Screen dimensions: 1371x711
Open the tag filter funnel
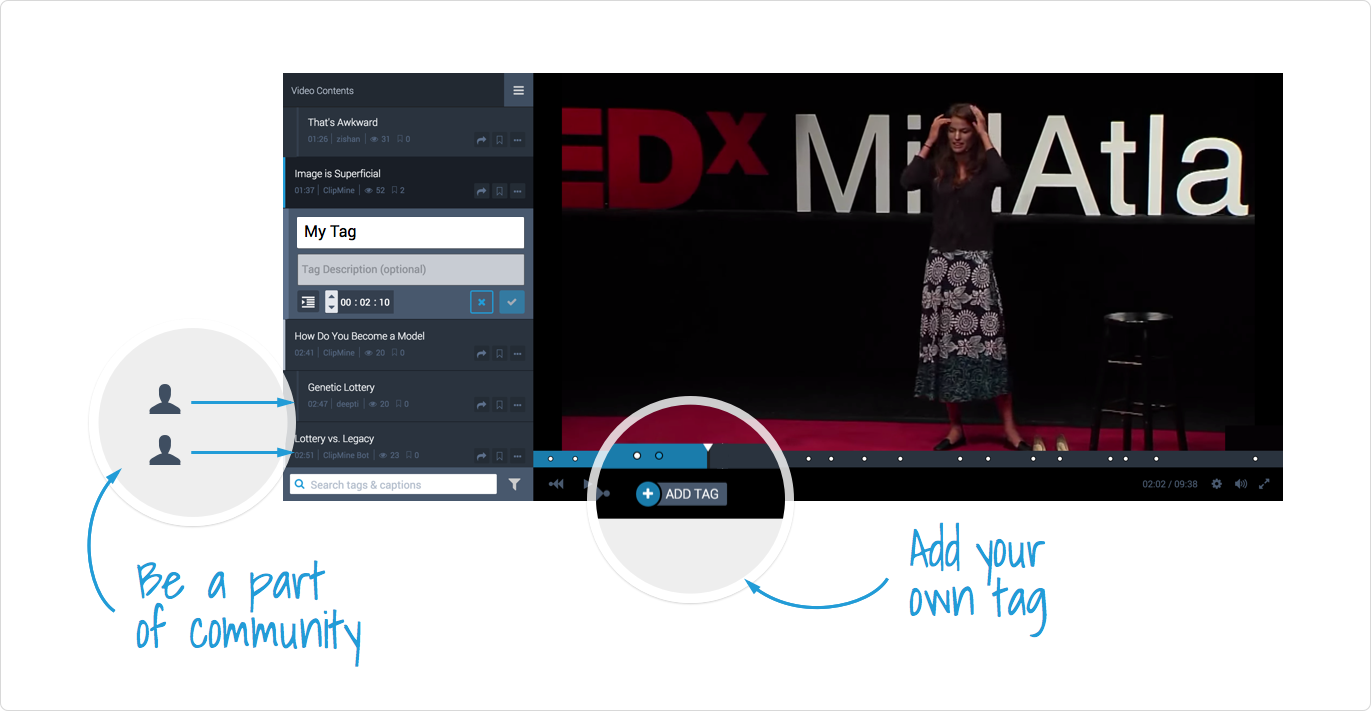tap(514, 484)
